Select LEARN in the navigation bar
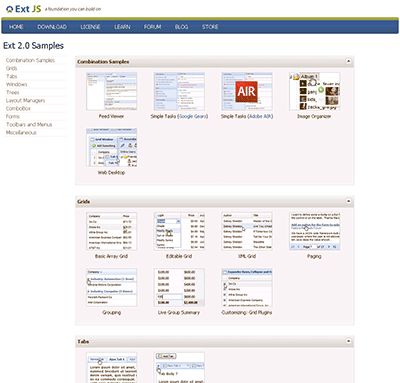400x383 pixels. coord(122,27)
